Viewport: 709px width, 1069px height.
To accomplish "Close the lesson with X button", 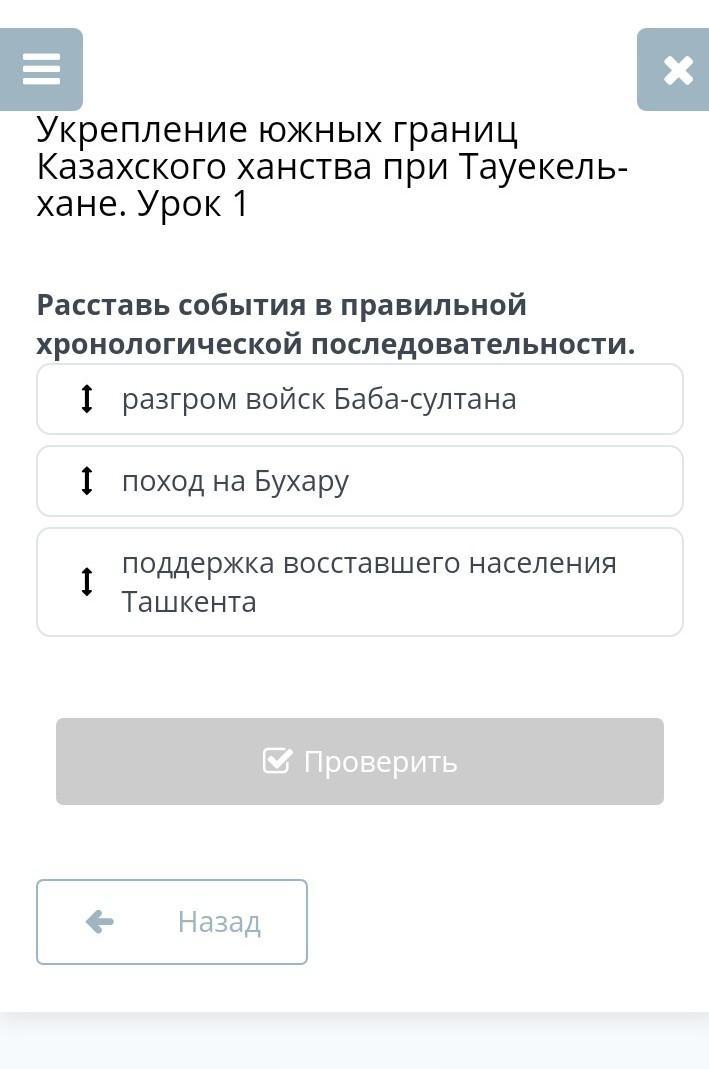I will pos(674,70).
